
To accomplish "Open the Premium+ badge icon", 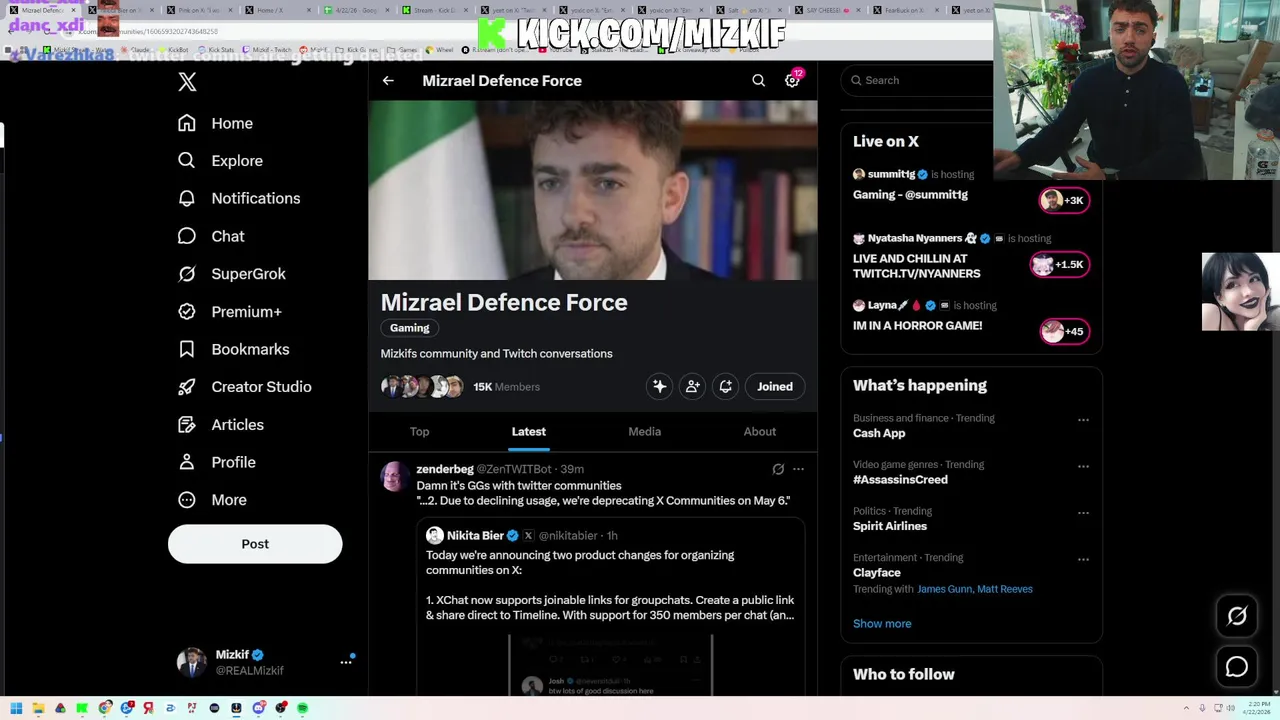I will pos(186,311).
